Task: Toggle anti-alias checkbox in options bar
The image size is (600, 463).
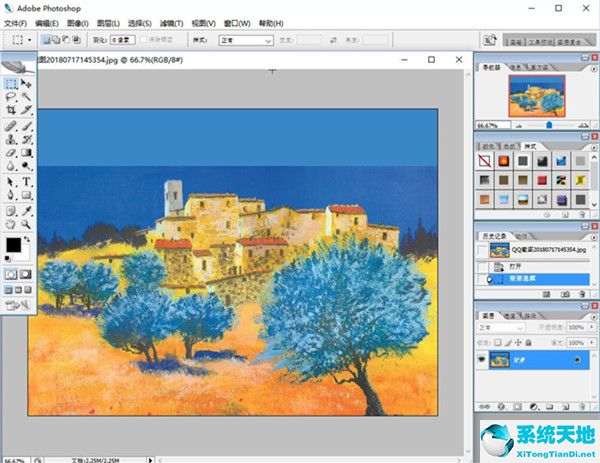Action: [x=144, y=39]
